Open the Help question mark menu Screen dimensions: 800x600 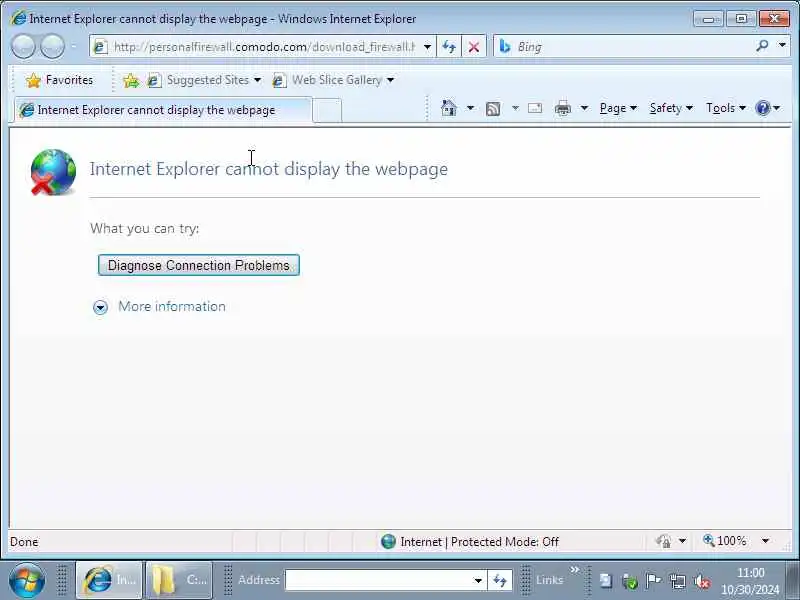[767, 108]
